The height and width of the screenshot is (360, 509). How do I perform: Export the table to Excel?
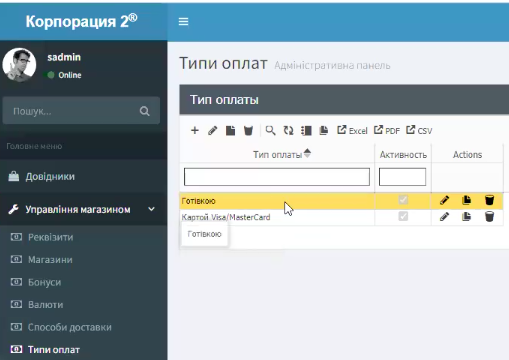point(352,130)
